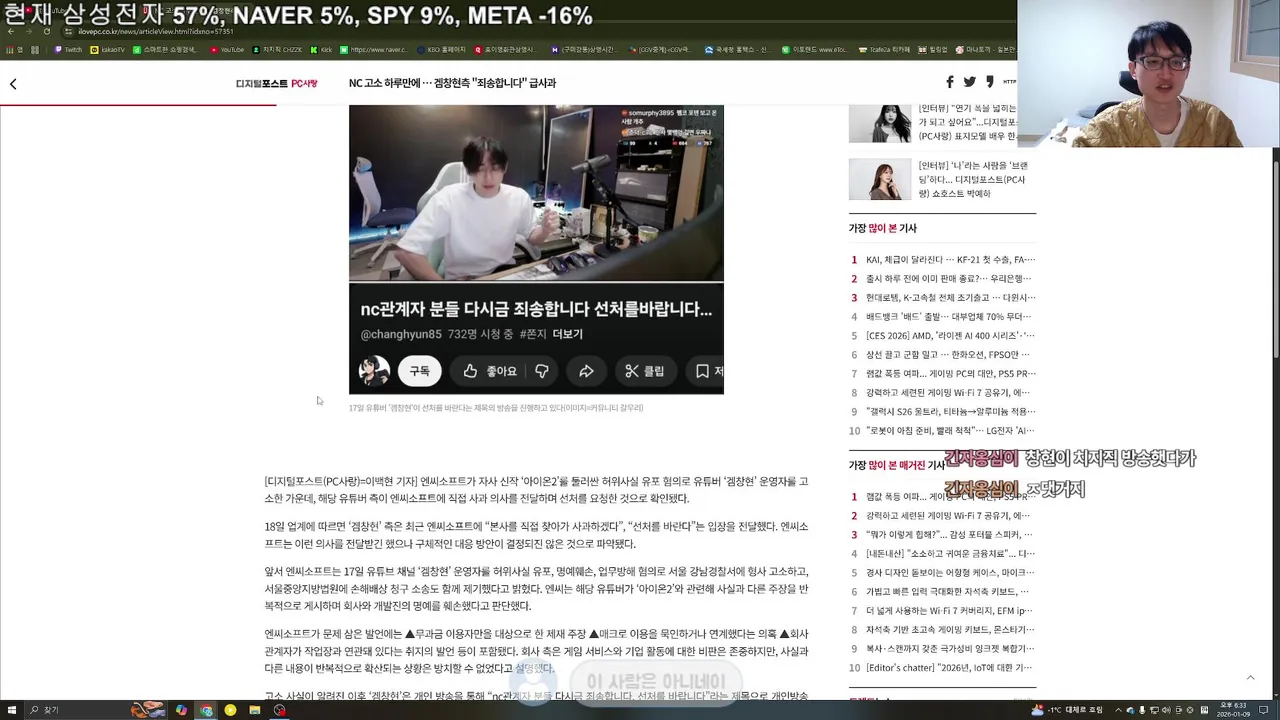
Task: Click the scroll-to-top arrow button
Action: coord(1250,677)
